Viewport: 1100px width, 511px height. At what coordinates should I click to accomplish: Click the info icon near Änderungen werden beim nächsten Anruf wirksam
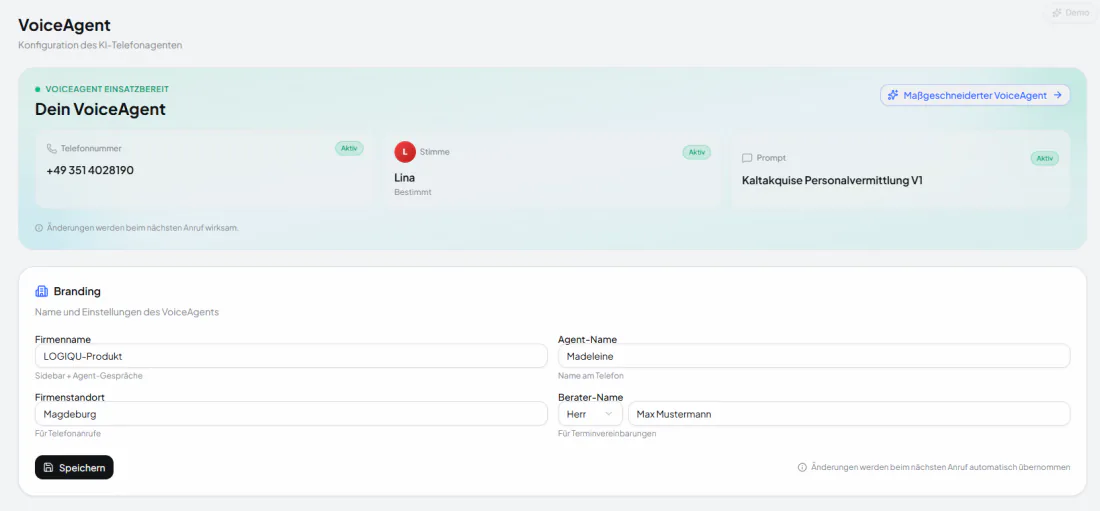pos(39,228)
